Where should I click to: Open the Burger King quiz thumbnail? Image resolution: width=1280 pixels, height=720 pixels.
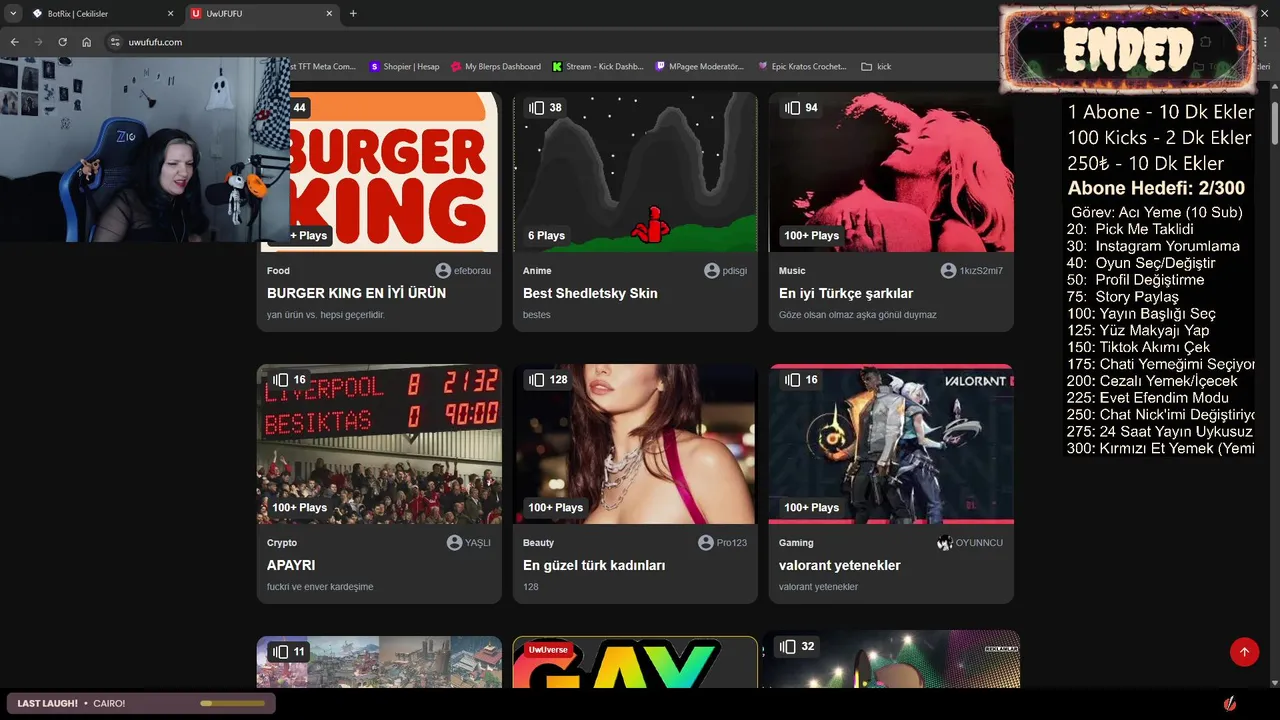tap(379, 172)
